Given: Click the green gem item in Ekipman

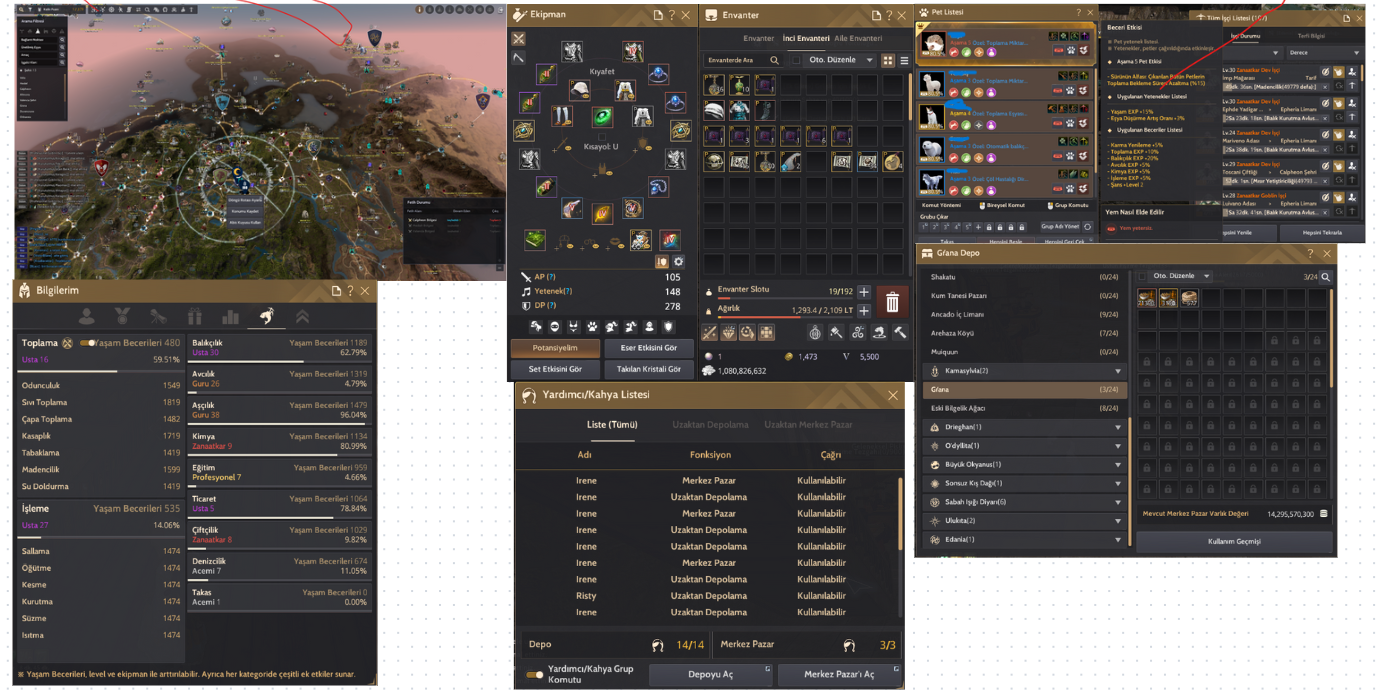Looking at the screenshot, I should pos(602,117).
